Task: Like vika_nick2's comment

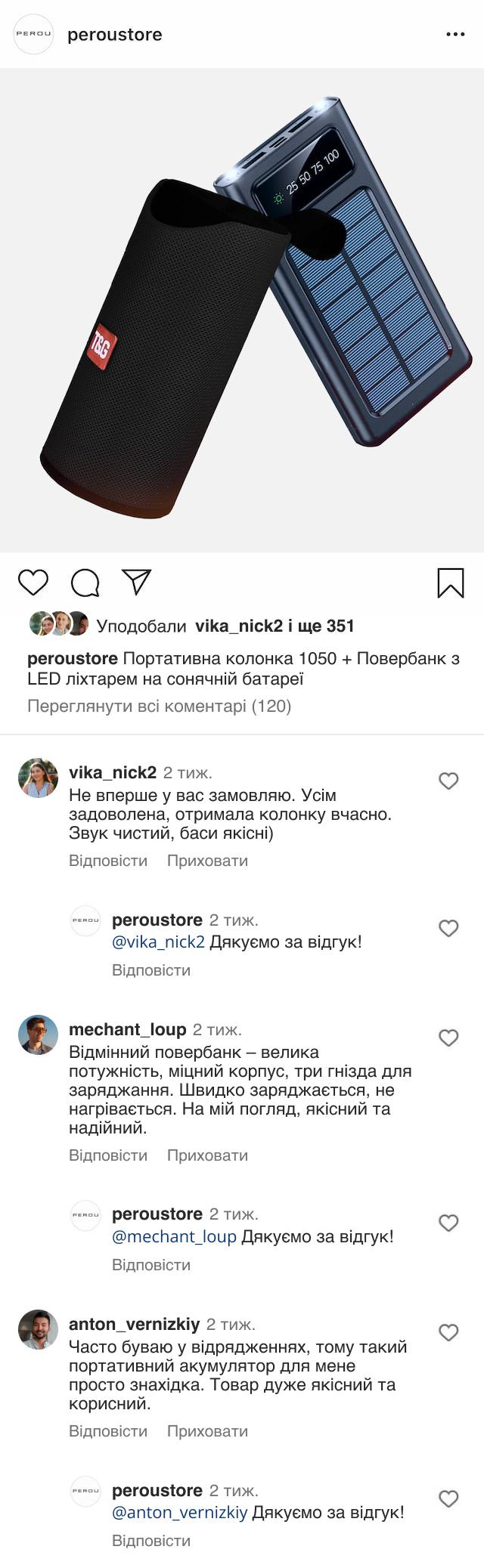Action: coord(449,781)
